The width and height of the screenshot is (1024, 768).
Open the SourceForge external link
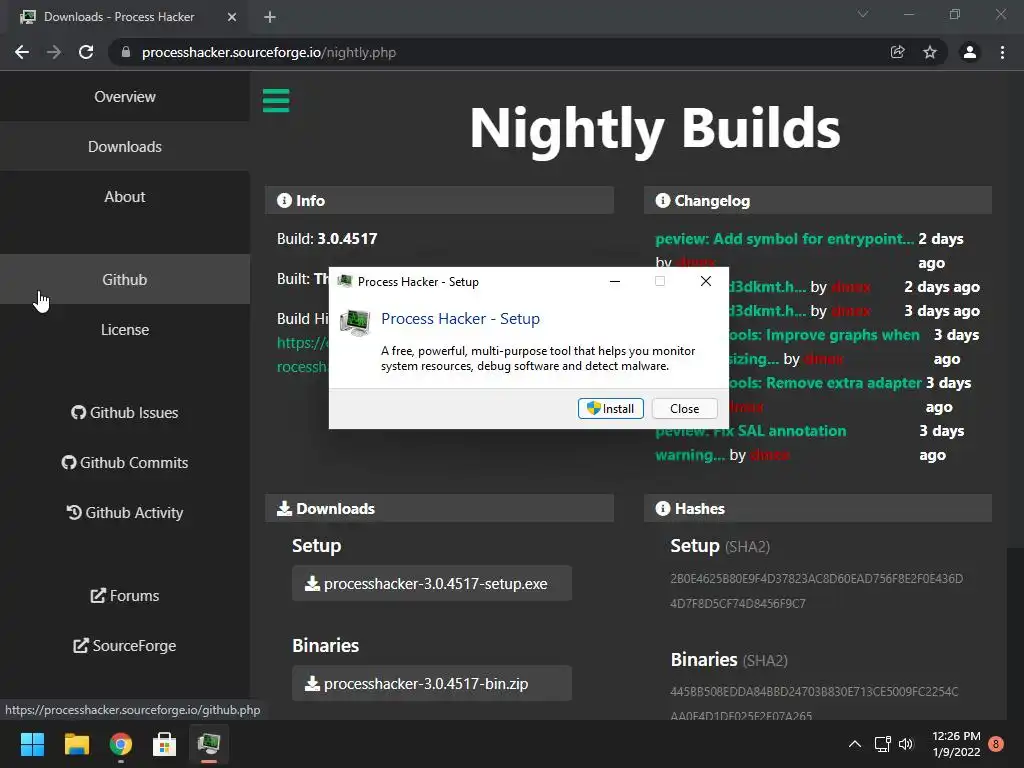pos(125,646)
